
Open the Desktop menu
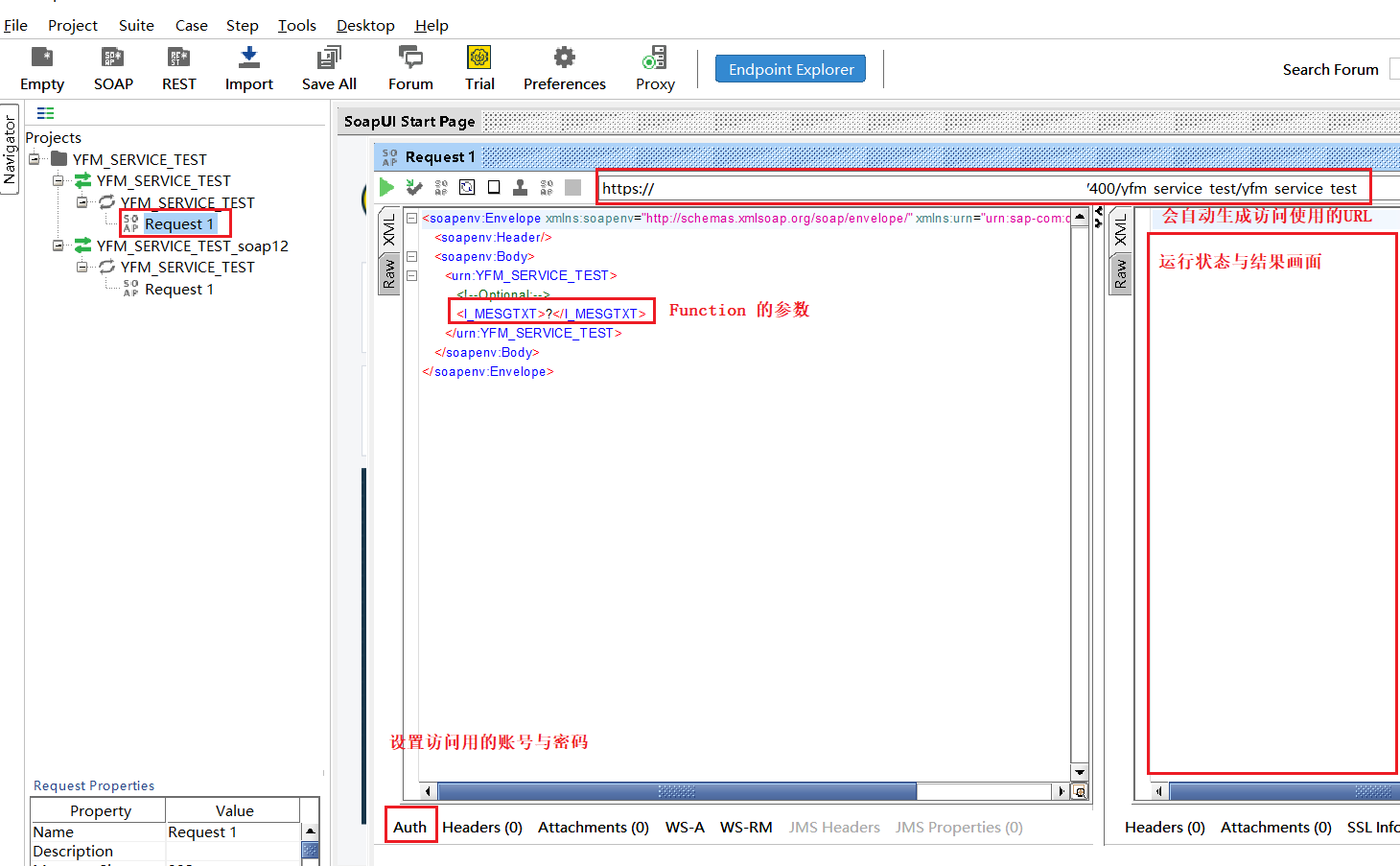pyautogui.click(x=365, y=25)
